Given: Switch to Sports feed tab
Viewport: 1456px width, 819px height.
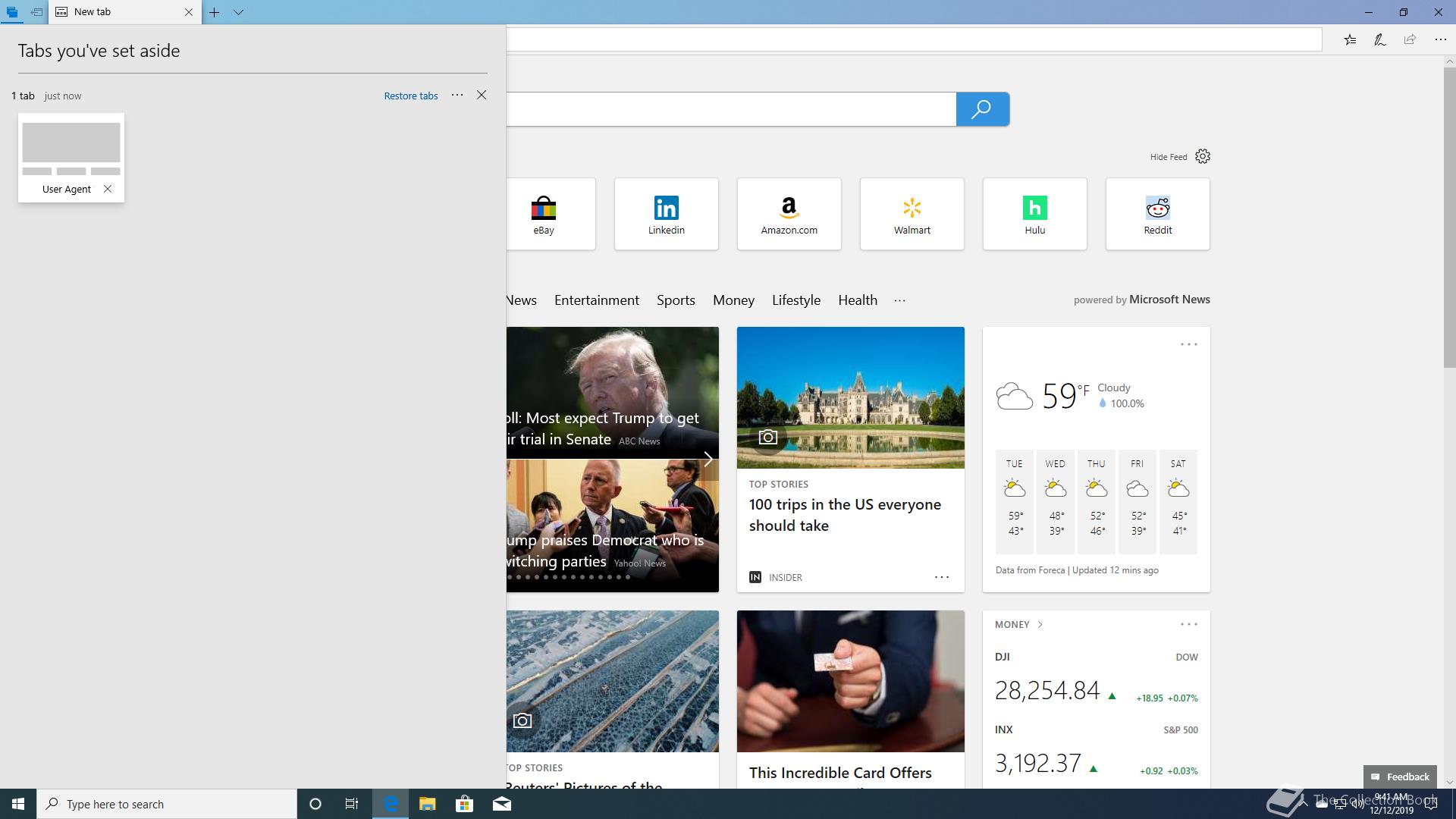Looking at the screenshot, I should tap(676, 300).
